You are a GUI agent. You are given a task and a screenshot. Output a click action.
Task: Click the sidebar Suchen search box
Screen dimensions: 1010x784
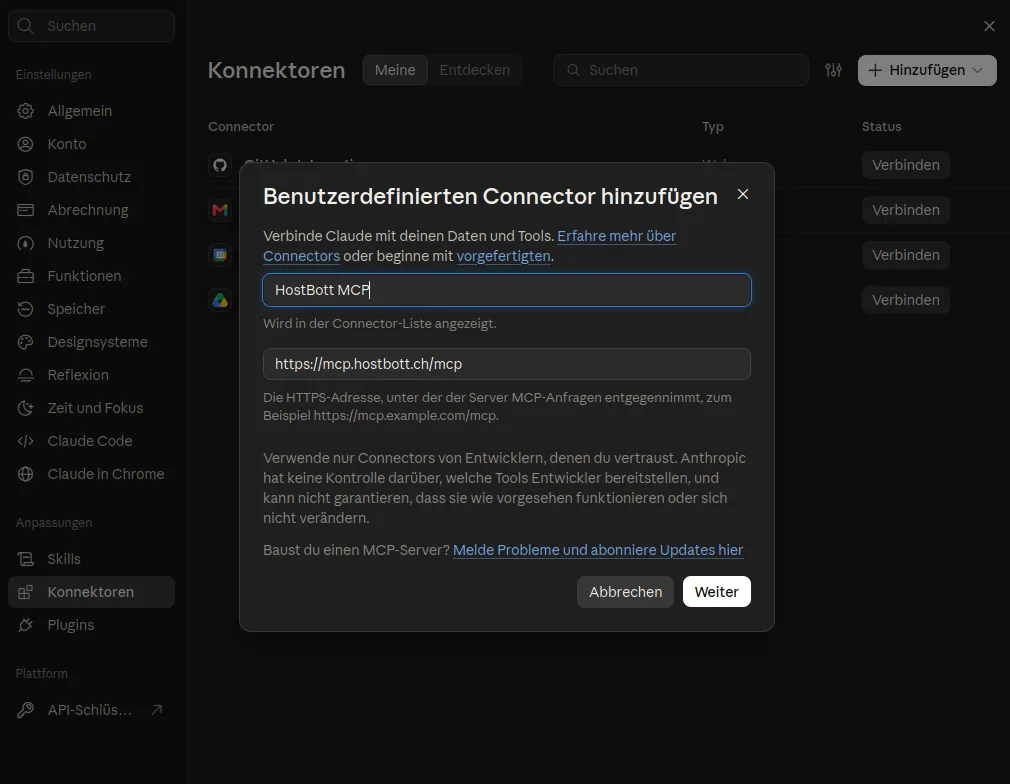point(91,26)
